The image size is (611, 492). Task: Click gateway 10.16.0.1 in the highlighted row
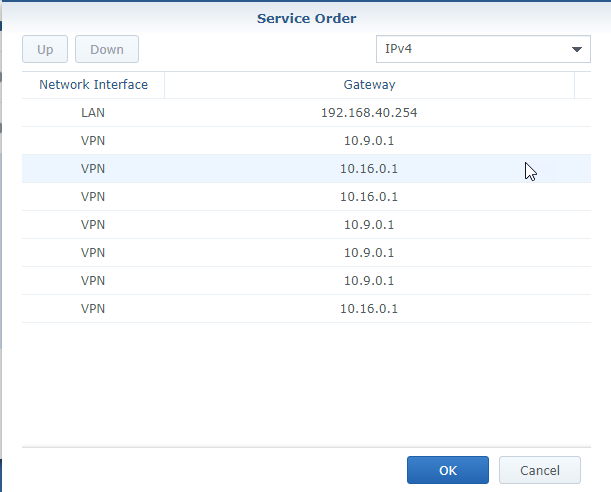point(369,169)
